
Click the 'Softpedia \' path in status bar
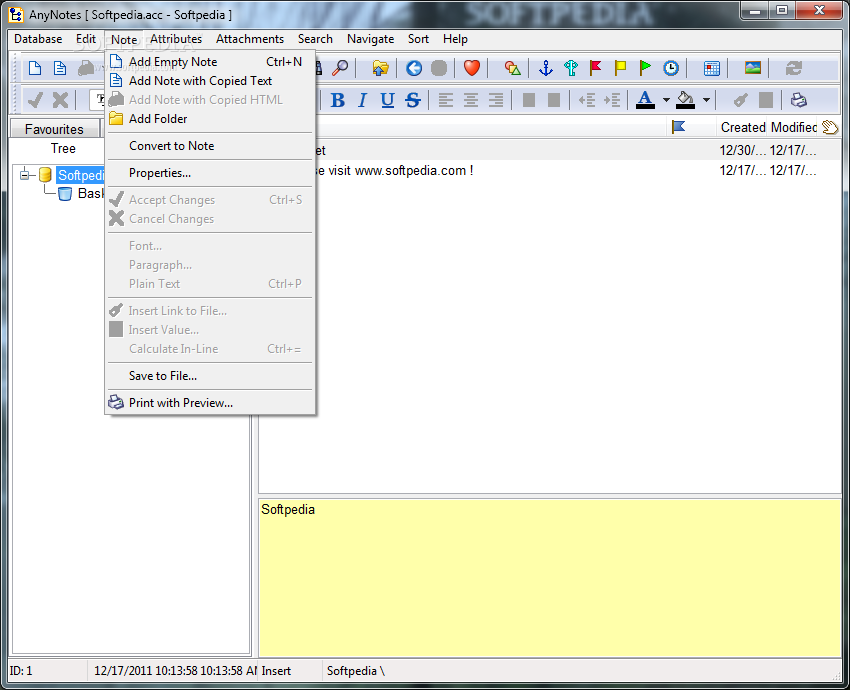click(356, 671)
